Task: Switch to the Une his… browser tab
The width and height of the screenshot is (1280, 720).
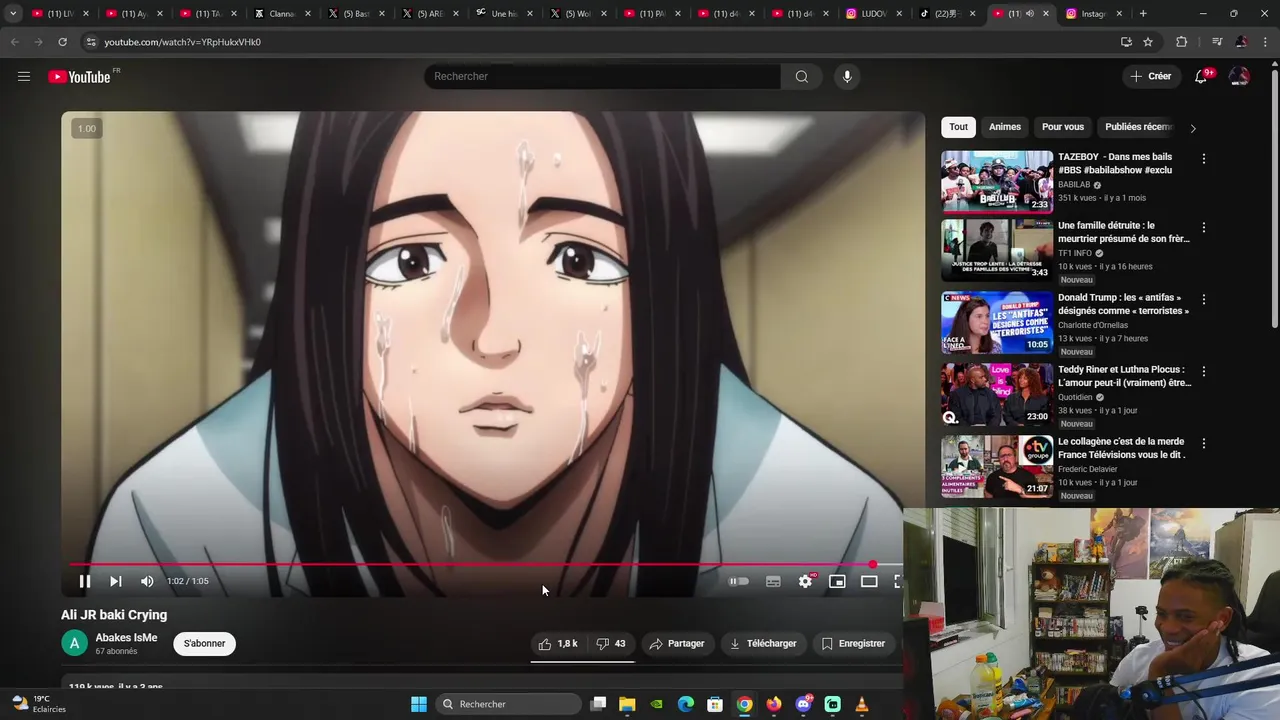Action: point(504,13)
